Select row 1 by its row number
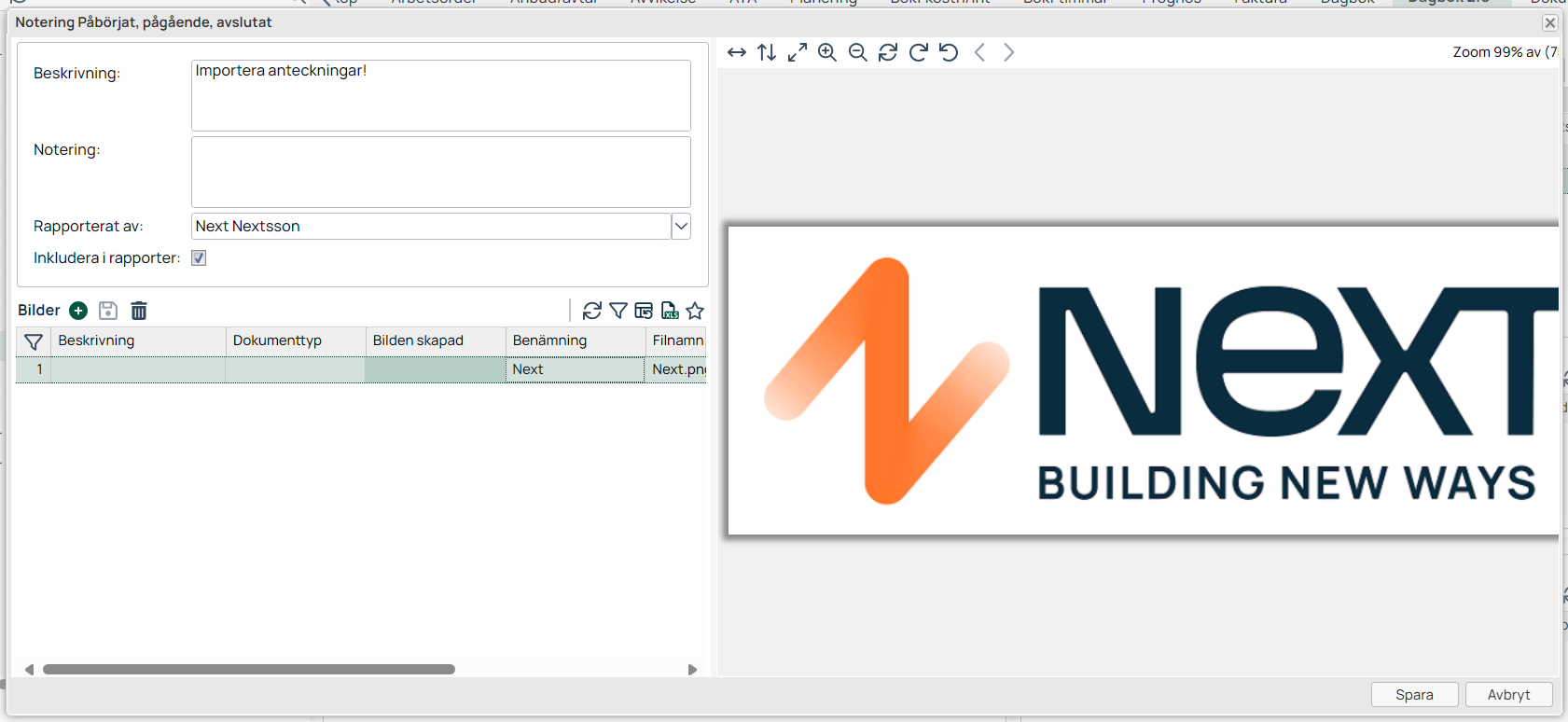The height and width of the screenshot is (722, 1568). pos(34,369)
